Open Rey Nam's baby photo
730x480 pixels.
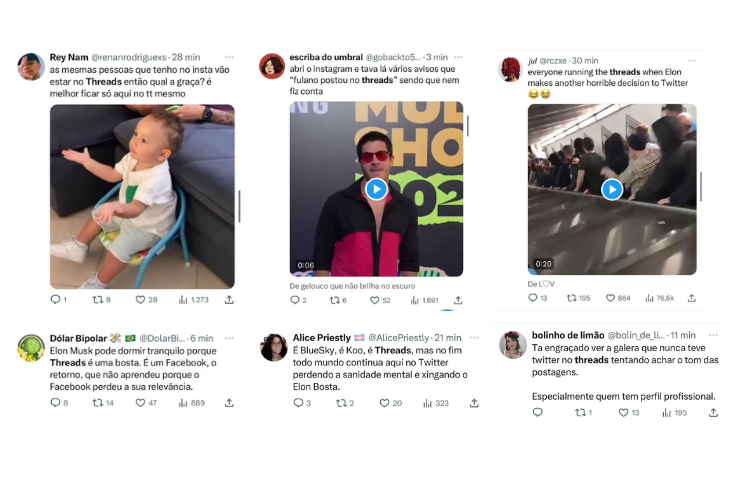[142, 196]
